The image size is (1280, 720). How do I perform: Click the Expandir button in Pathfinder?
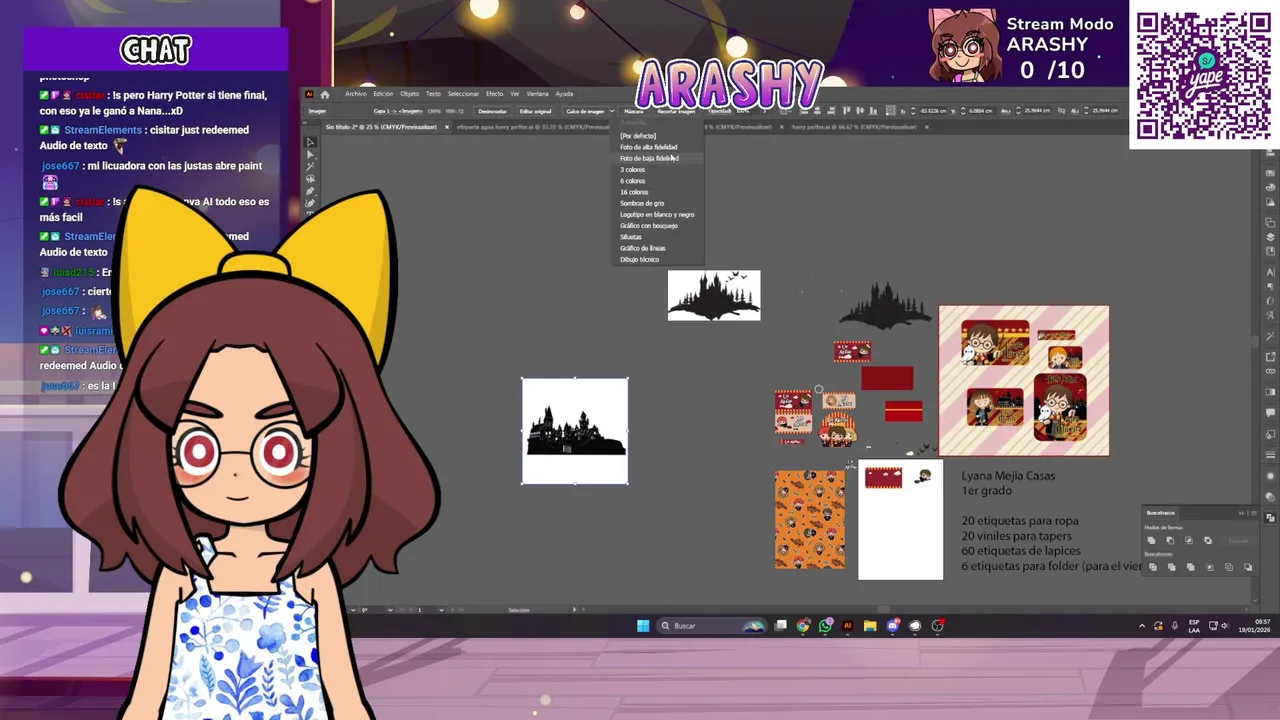[1238, 541]
